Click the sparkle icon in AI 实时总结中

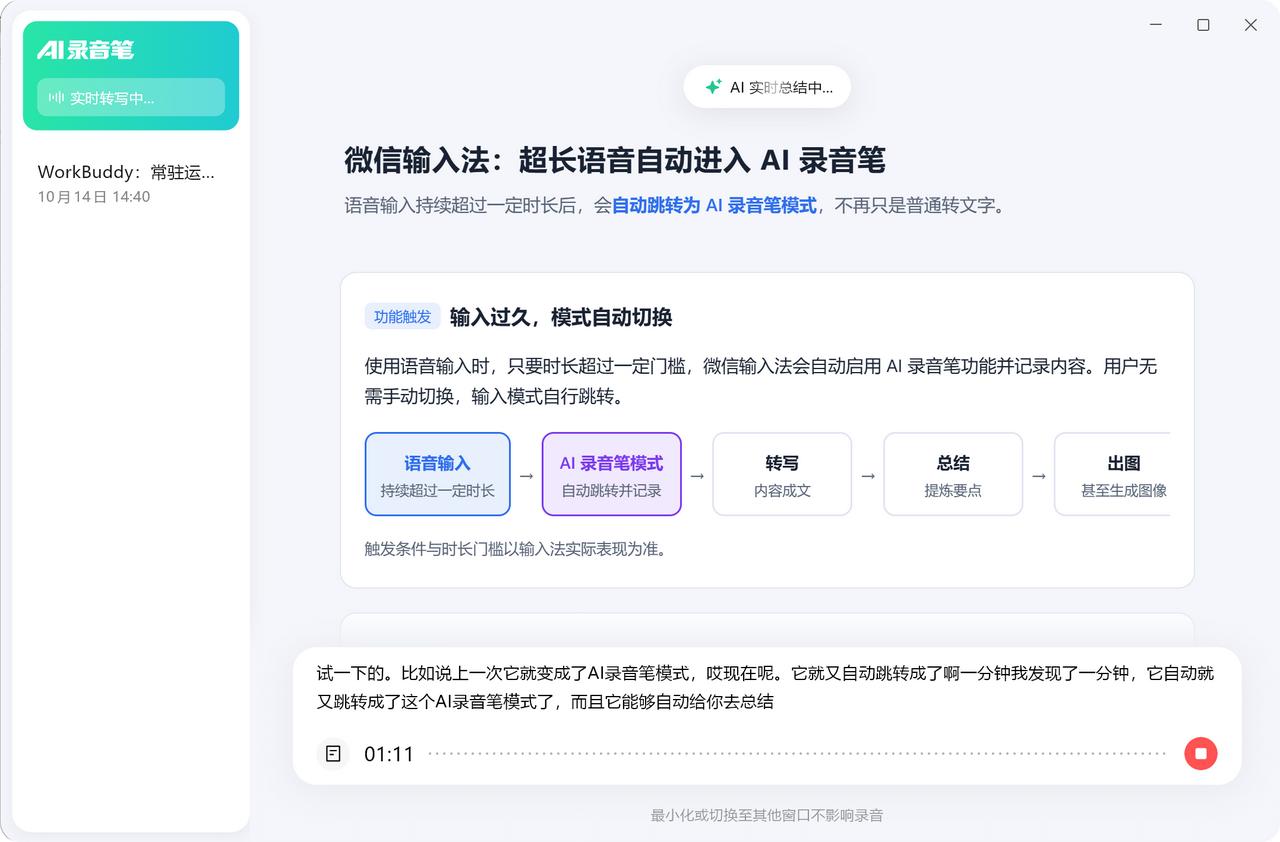pos(713,87)
